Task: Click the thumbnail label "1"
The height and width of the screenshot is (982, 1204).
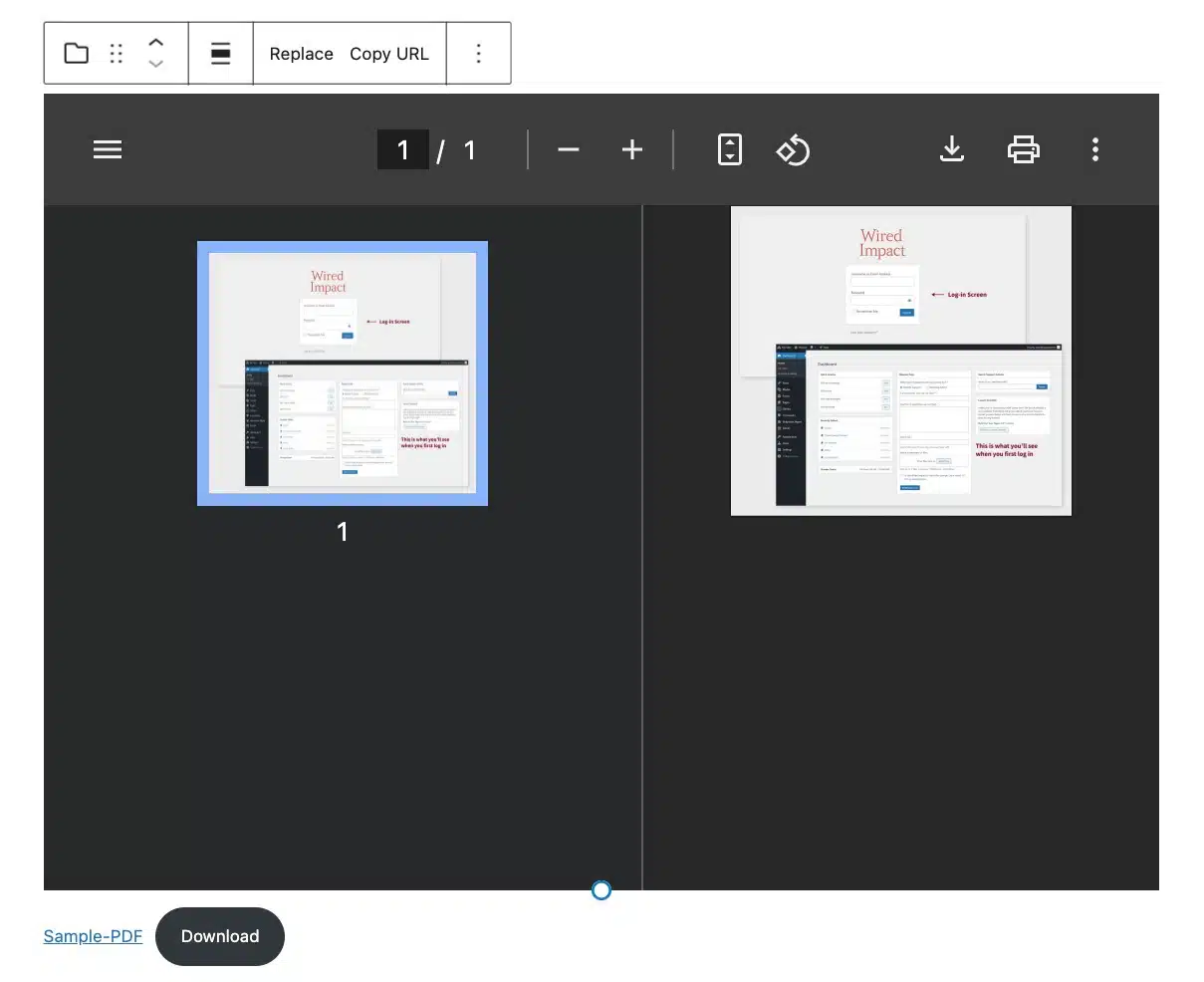Action: click(343, 532)
